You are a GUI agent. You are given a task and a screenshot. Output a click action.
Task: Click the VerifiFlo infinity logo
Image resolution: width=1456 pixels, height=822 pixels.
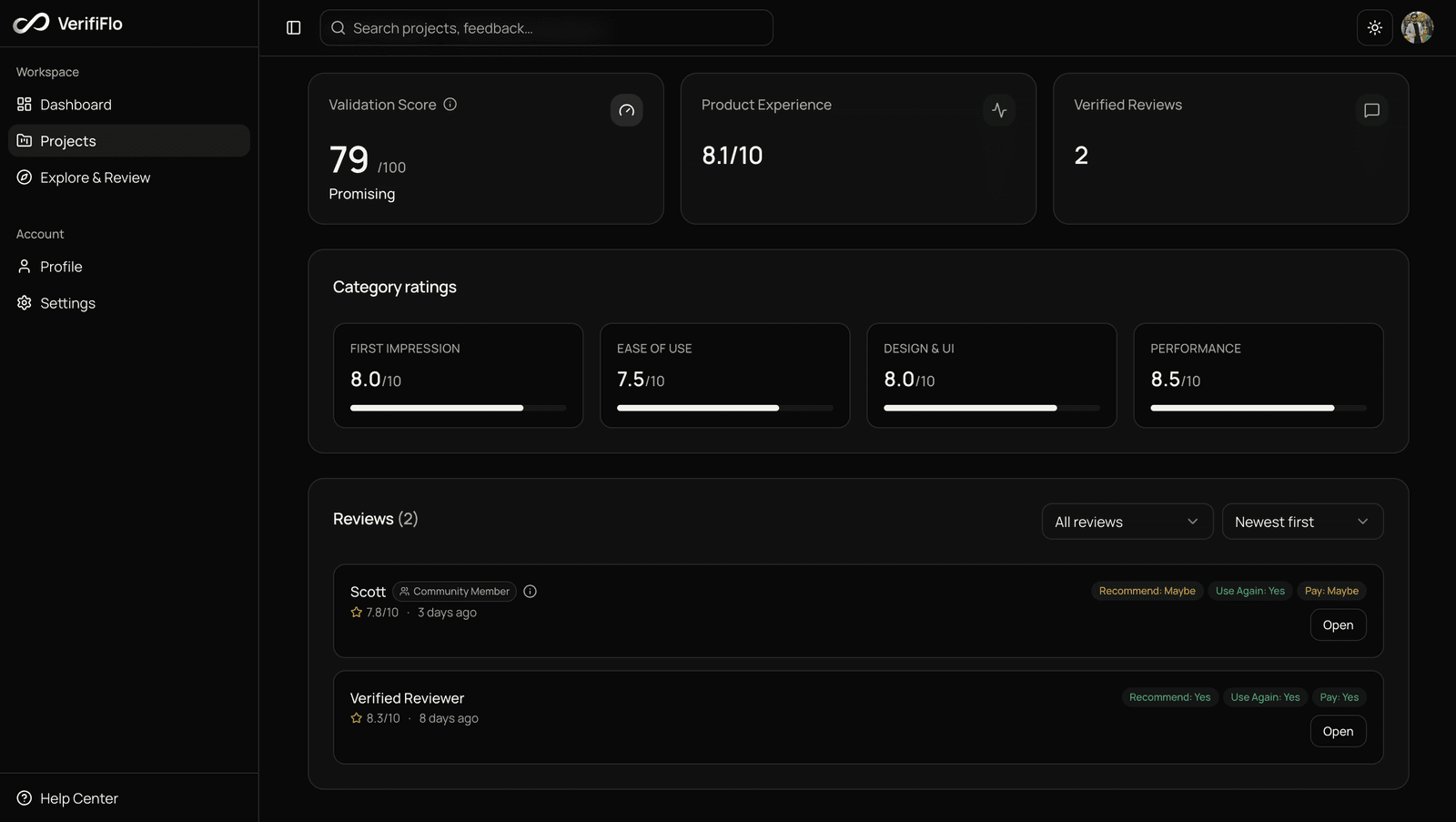pos(31,23)
